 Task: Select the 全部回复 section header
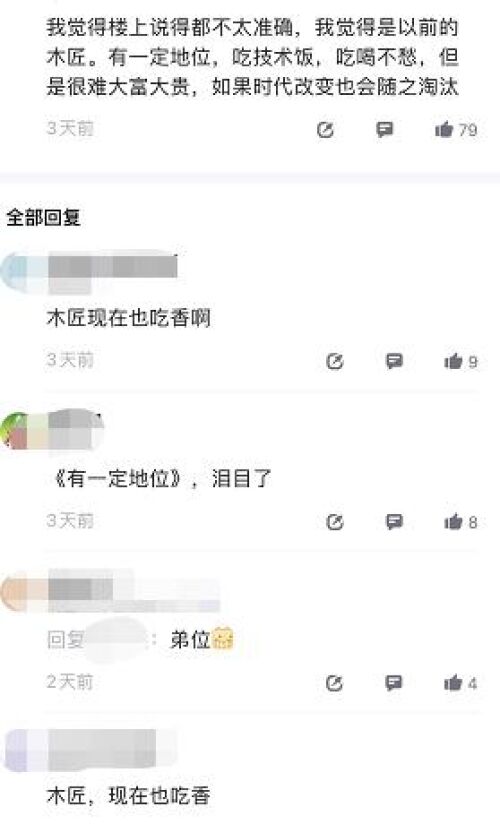(x=43, y=217)
